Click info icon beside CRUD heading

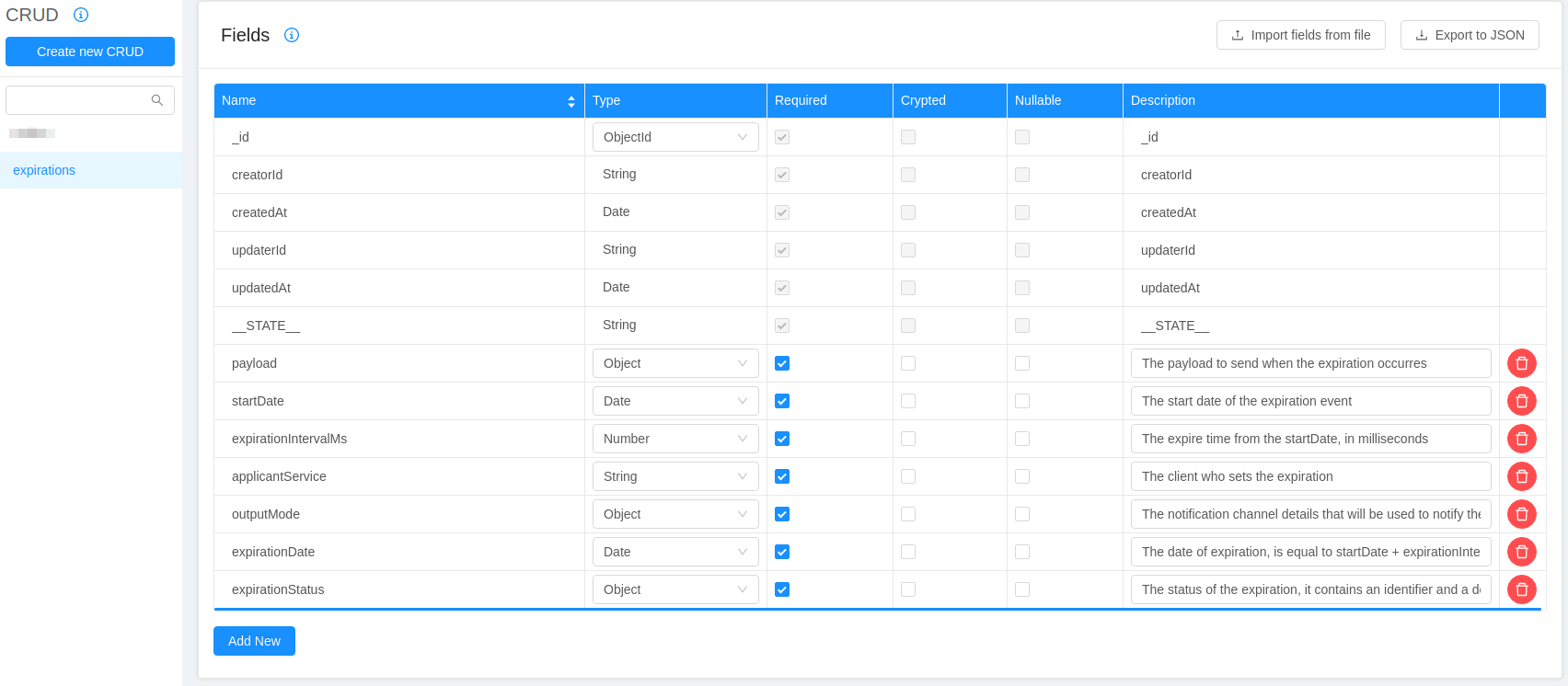pyautogui.click(x=81, y=15)
